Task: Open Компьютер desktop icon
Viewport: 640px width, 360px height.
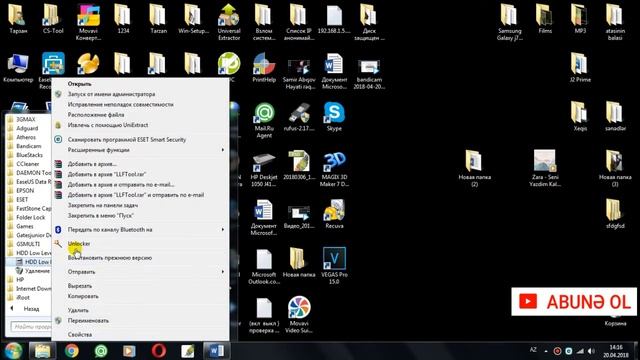Action: 18,68
